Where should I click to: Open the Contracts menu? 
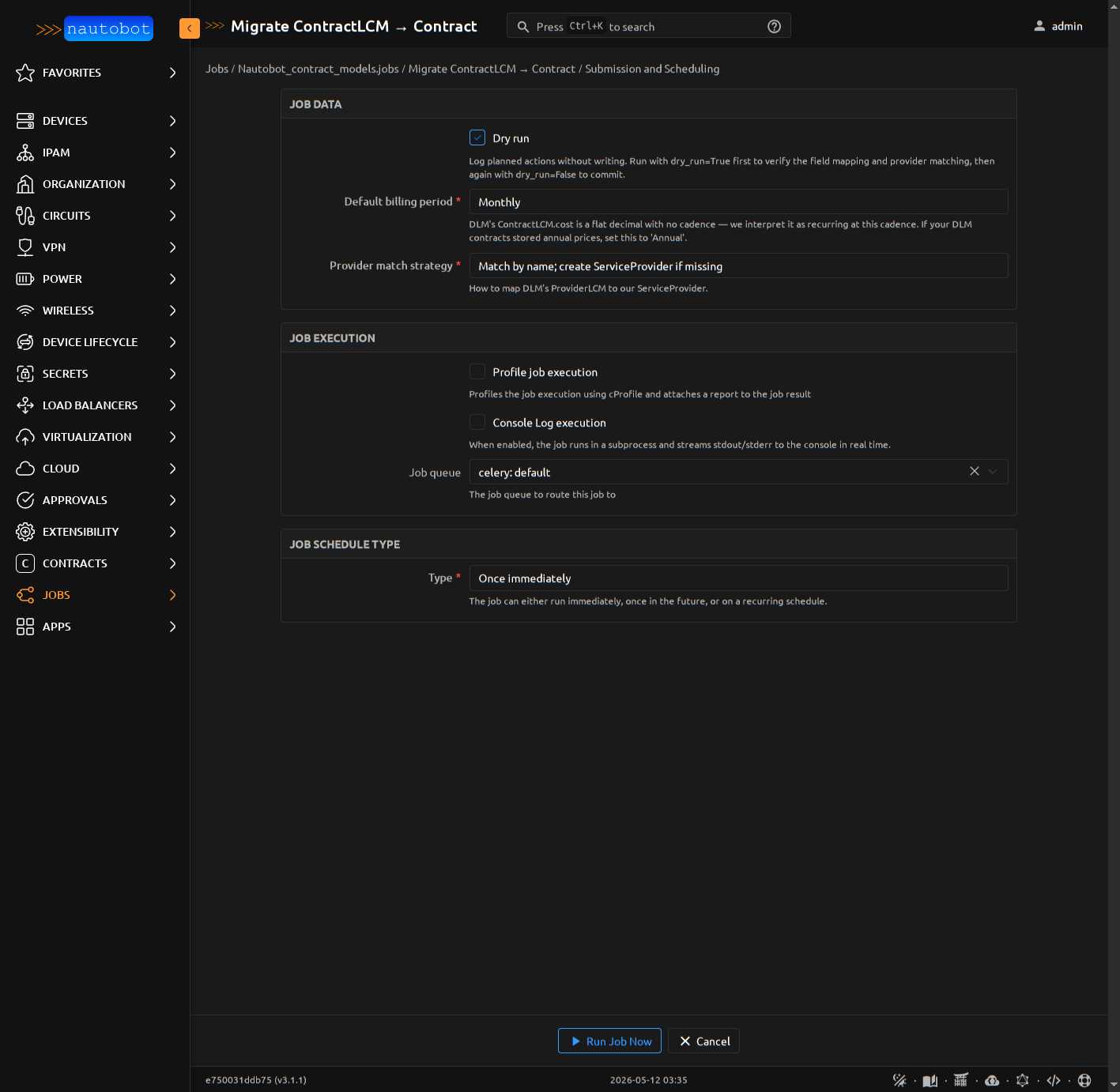point(95,563)
